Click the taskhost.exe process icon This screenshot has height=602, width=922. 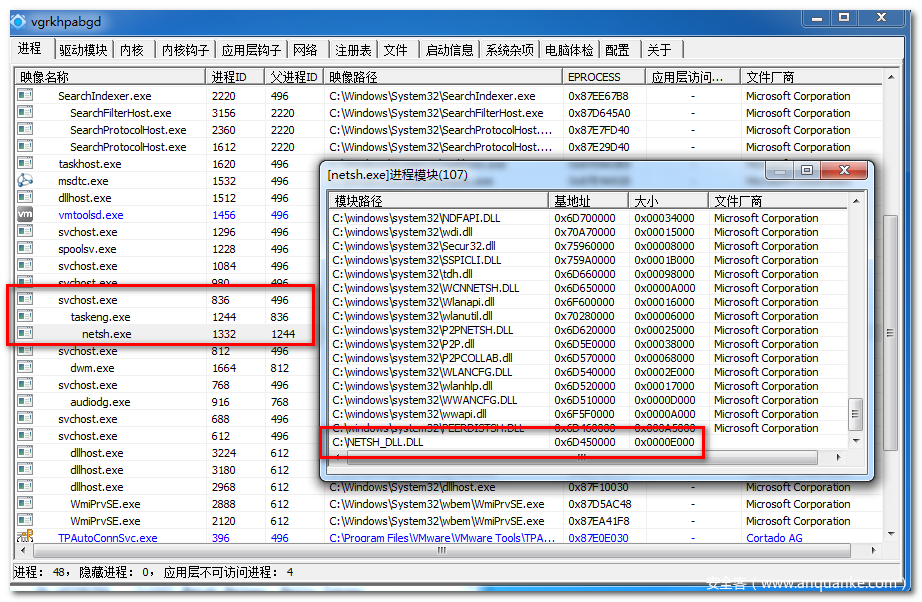(25, 164)
